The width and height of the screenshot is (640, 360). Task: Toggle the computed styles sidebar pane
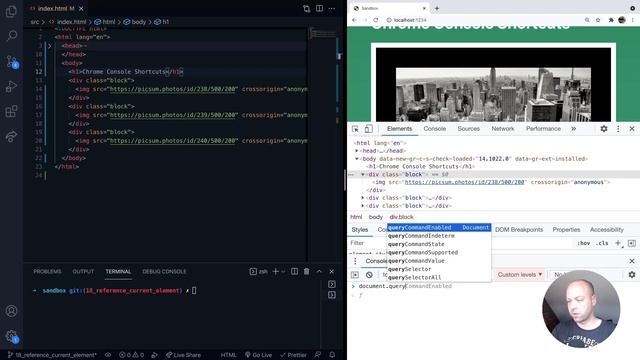632,243
